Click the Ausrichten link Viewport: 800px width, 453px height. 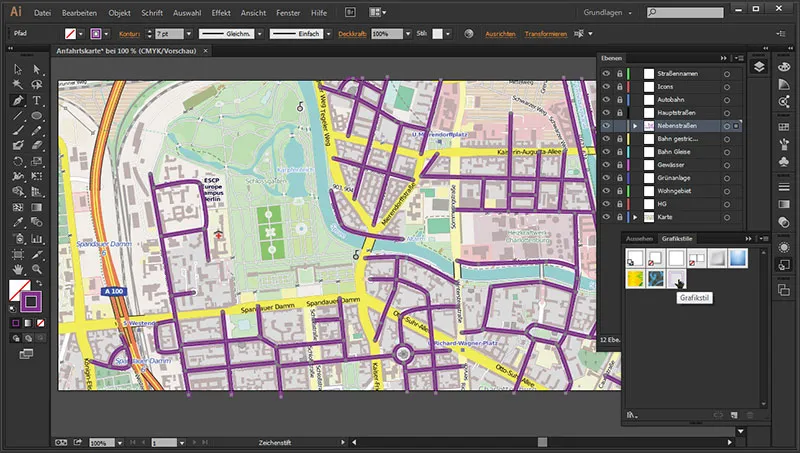(x=500, y=34)
